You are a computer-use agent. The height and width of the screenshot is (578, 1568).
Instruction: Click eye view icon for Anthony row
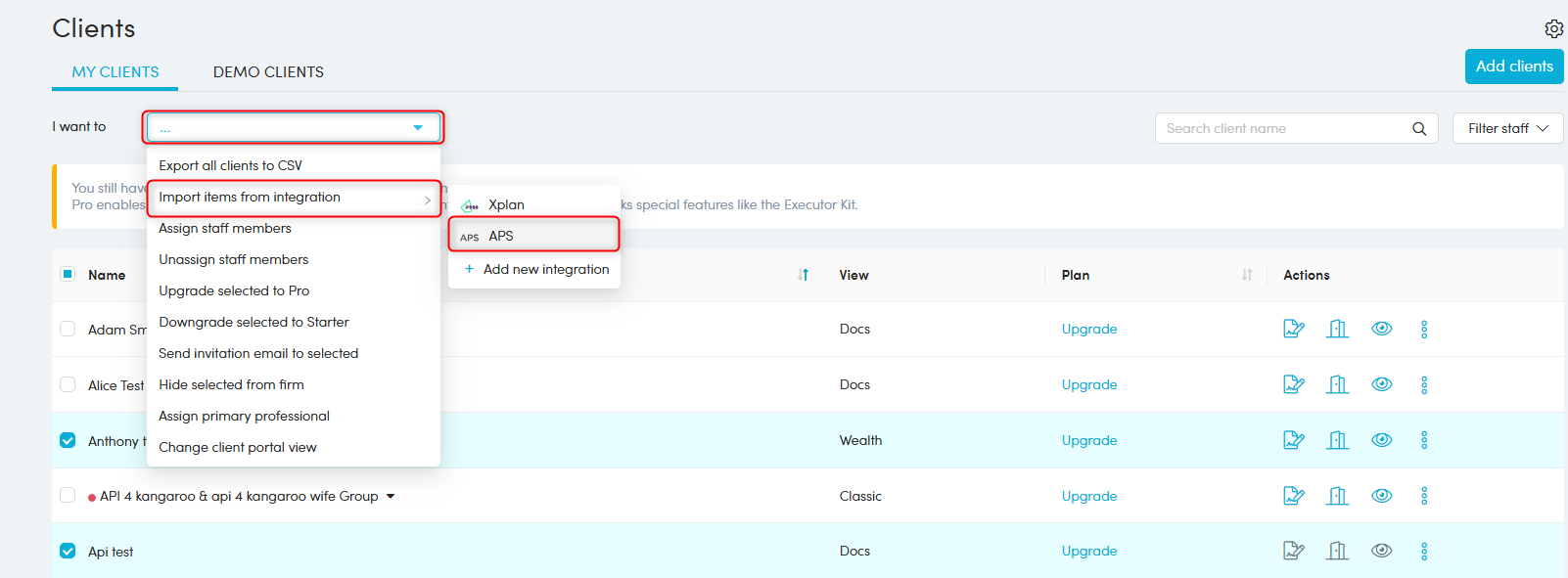point(1381,440)
